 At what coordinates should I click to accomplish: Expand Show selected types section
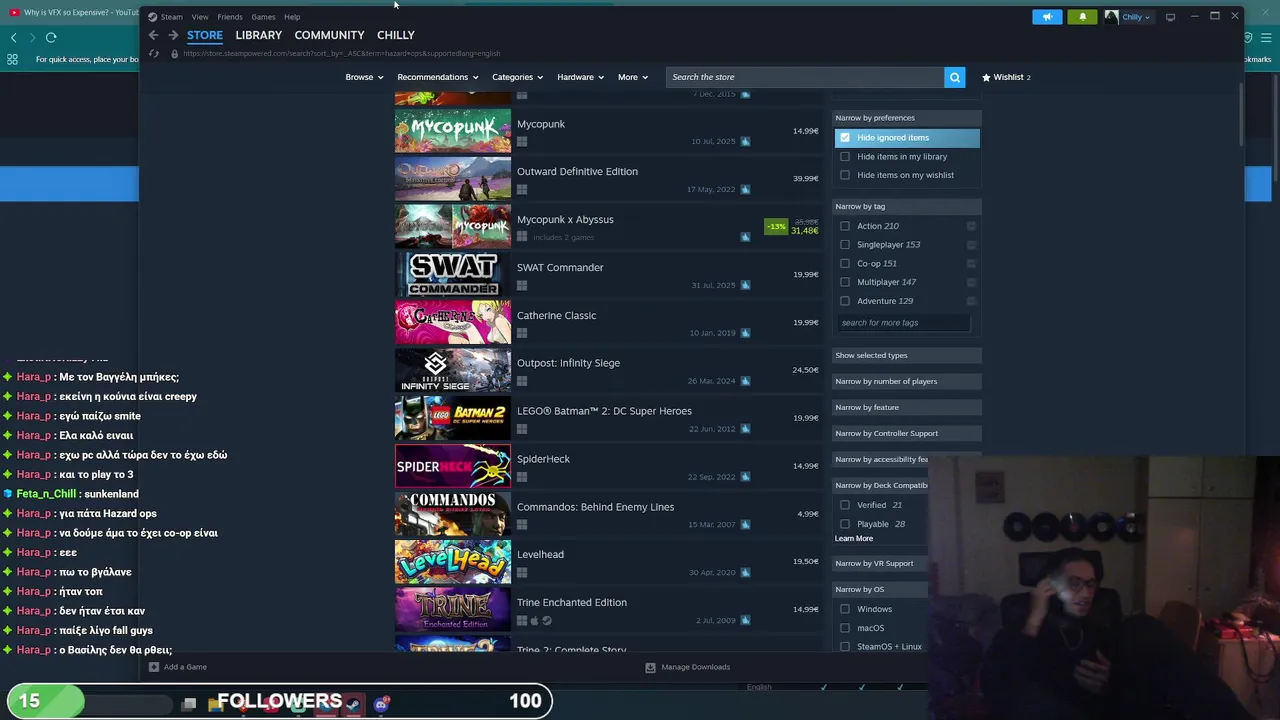click(x=907, y=355)
